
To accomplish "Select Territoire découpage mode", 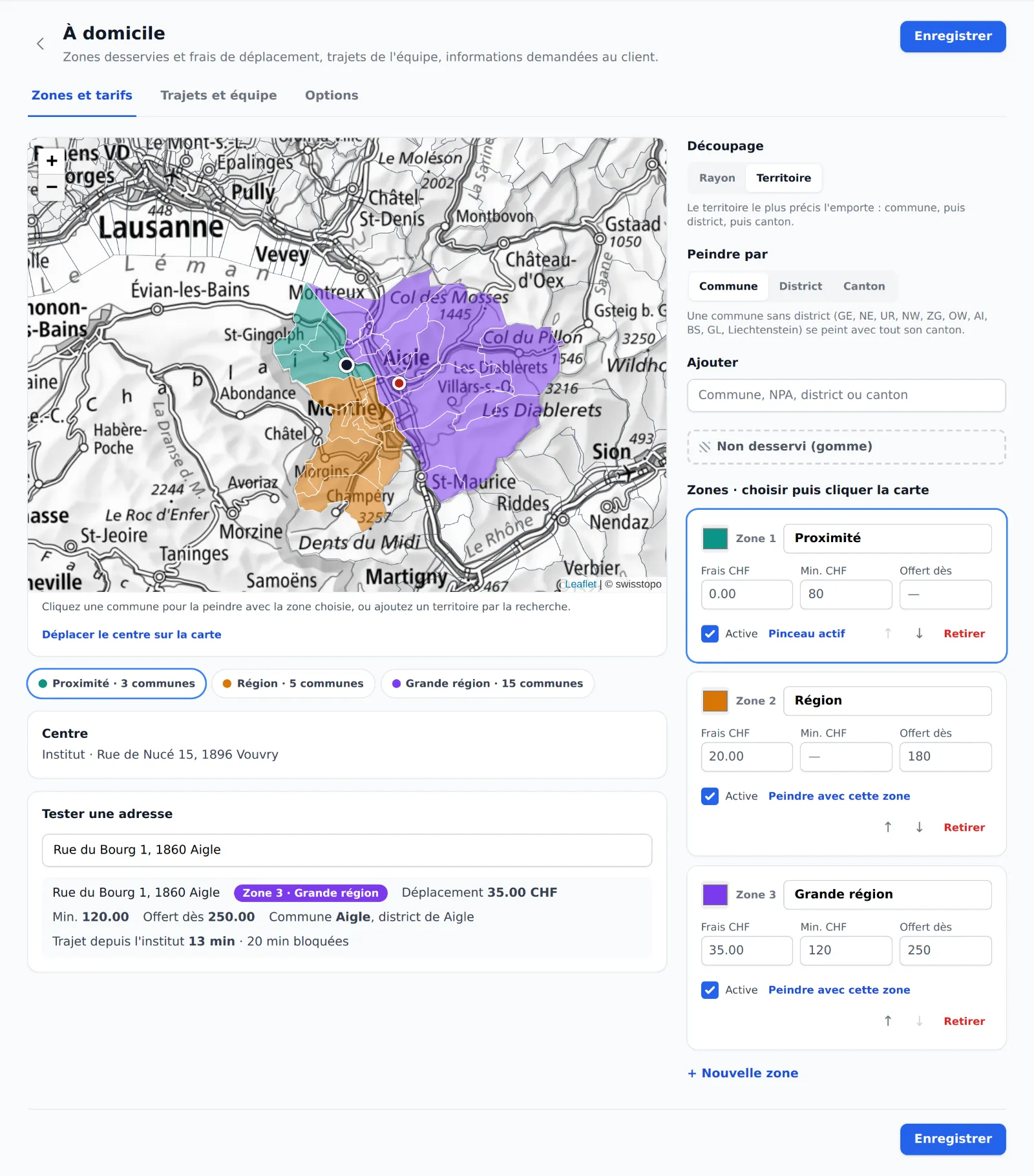I will pyautogui.click(x=783, y=178).
